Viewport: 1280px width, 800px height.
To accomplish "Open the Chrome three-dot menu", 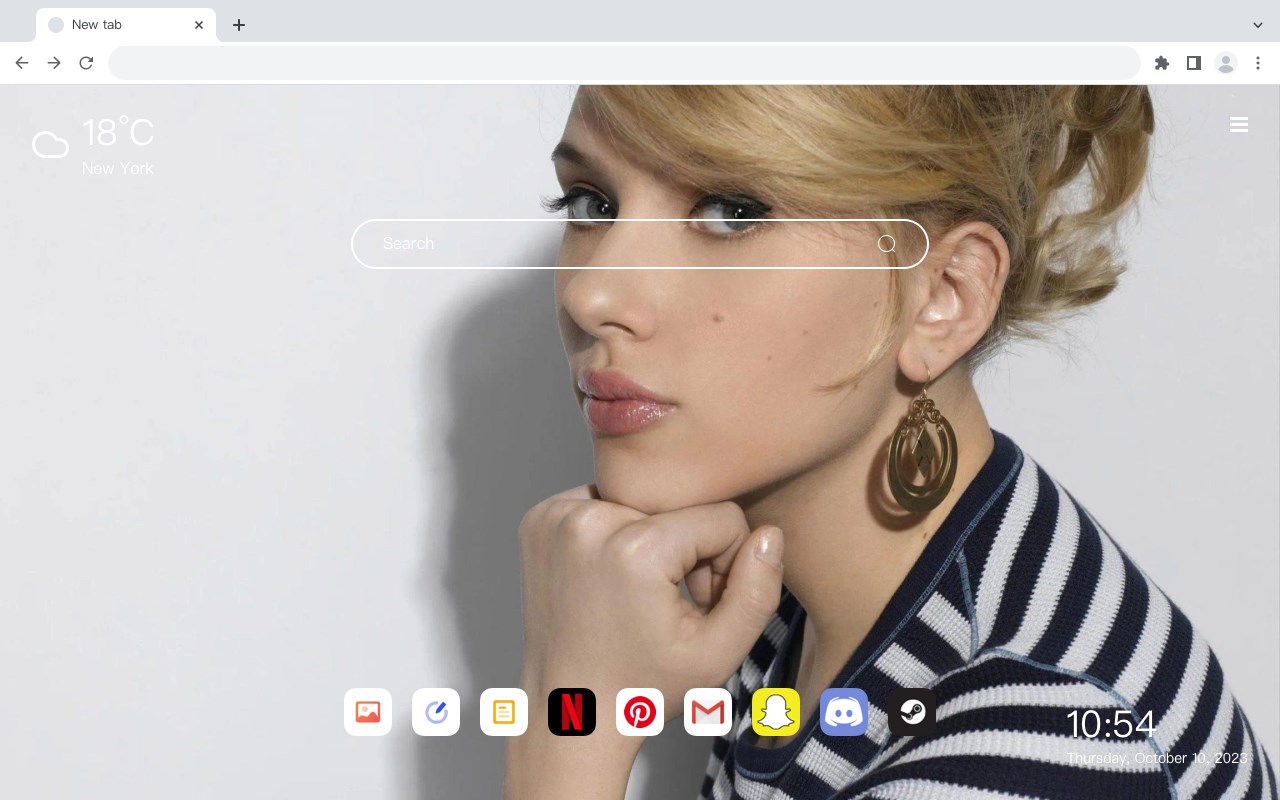I will [x=1258, y=63].
